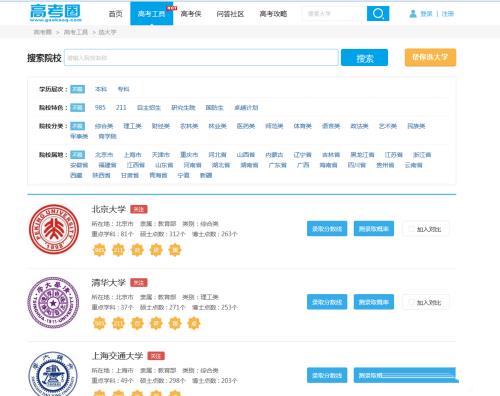Click the 211 badge under 清华大学
500x396 pixels.
pos(118,323)
